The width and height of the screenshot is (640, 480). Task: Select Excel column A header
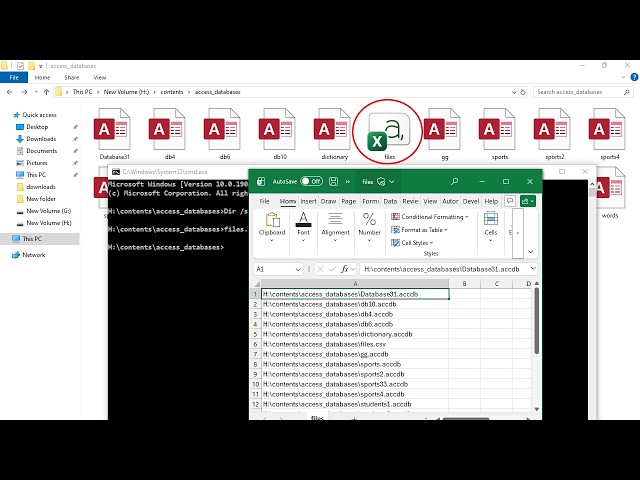[x=355, y=284]
